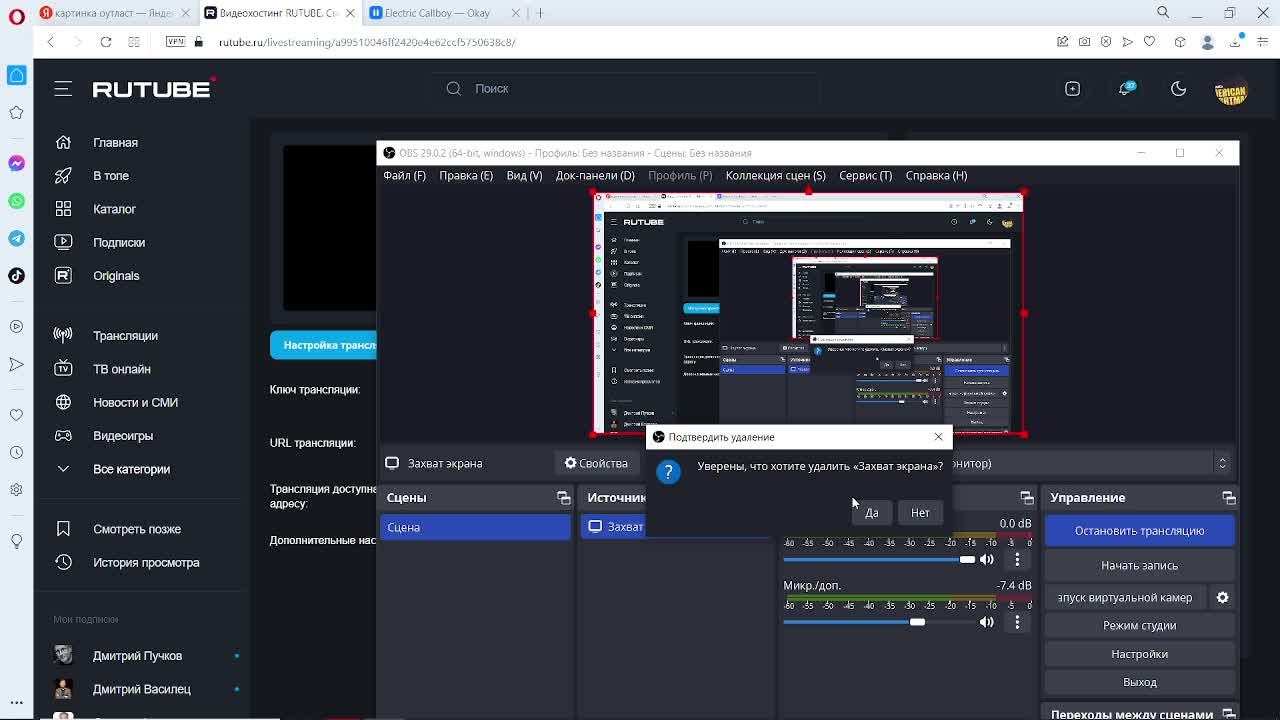Reload the browser page
The width and height of the screenshot is (1280, 720).
click(x=105, y=42)
